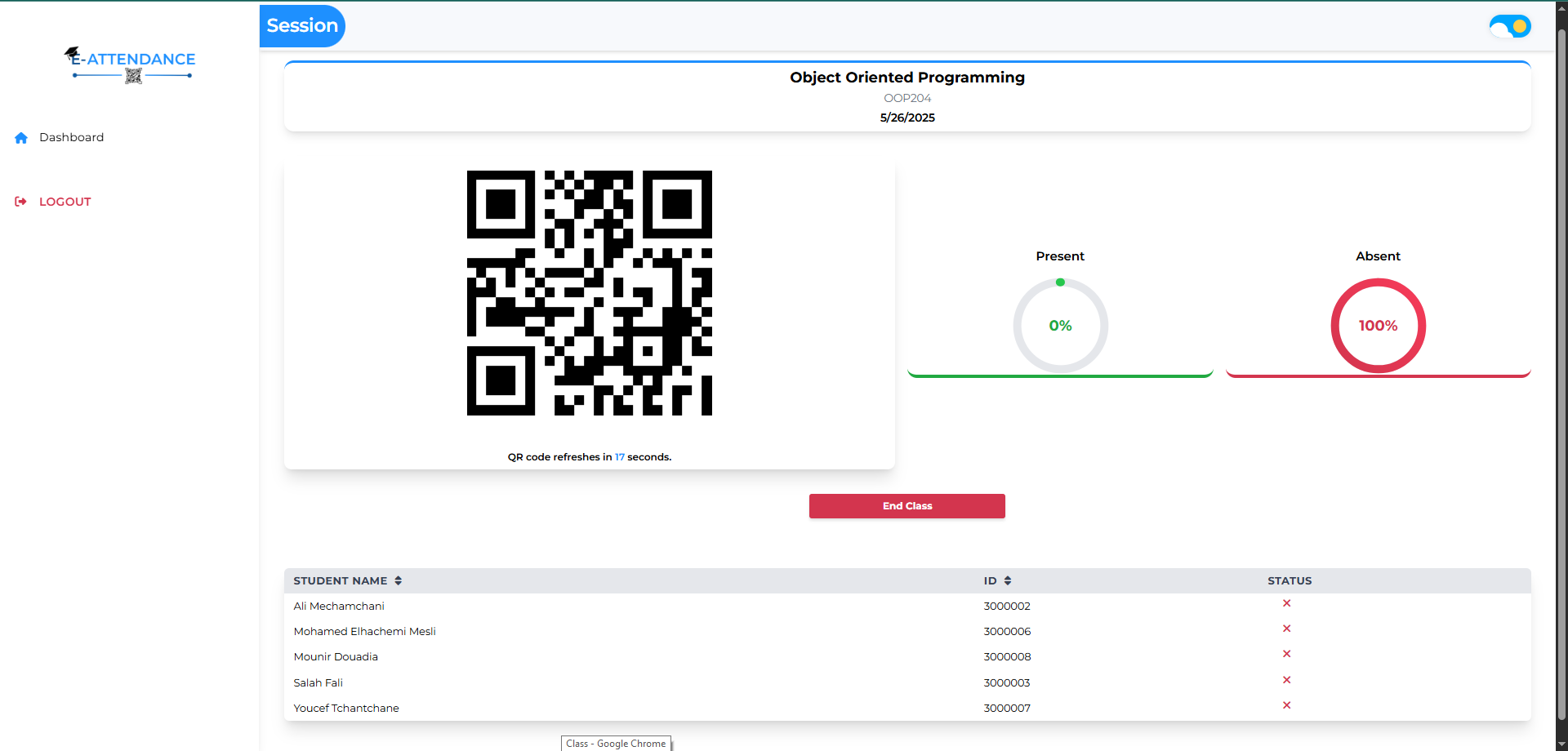Click absent X icon for Mohamed Elhachemi Mesli

[1286, 629]
